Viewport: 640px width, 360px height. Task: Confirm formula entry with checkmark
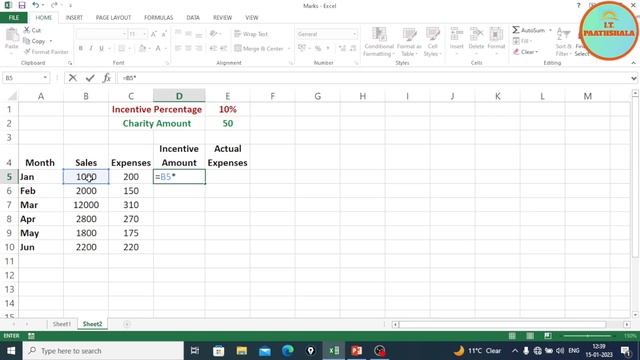(90, 78)
